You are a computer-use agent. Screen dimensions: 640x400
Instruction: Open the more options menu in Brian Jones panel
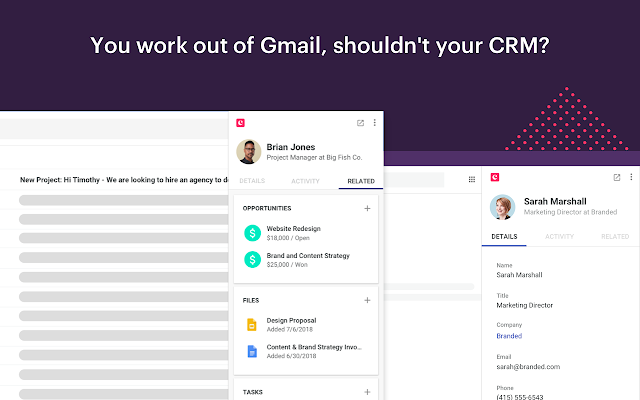375,122
